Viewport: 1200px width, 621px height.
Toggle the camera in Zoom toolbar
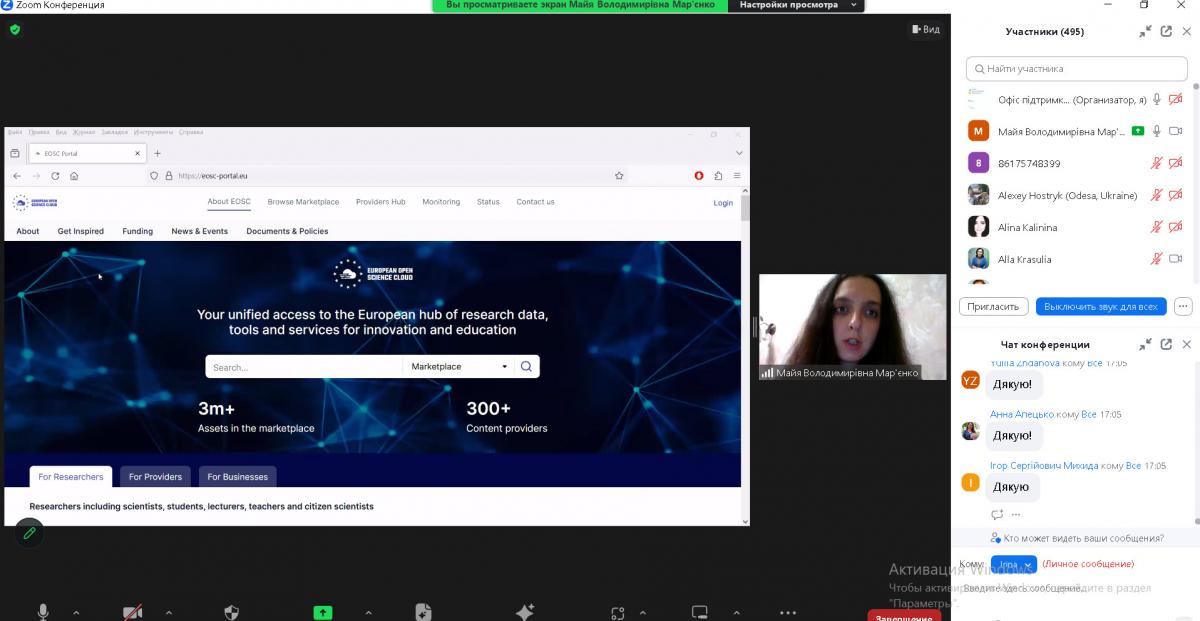tap(132, 612)
